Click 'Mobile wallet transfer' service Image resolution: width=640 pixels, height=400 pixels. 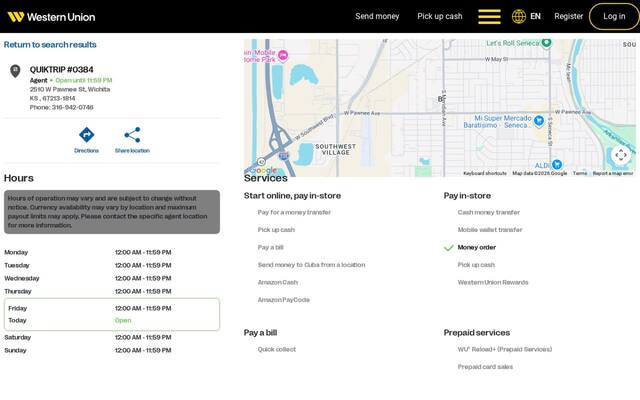[490, 230]
